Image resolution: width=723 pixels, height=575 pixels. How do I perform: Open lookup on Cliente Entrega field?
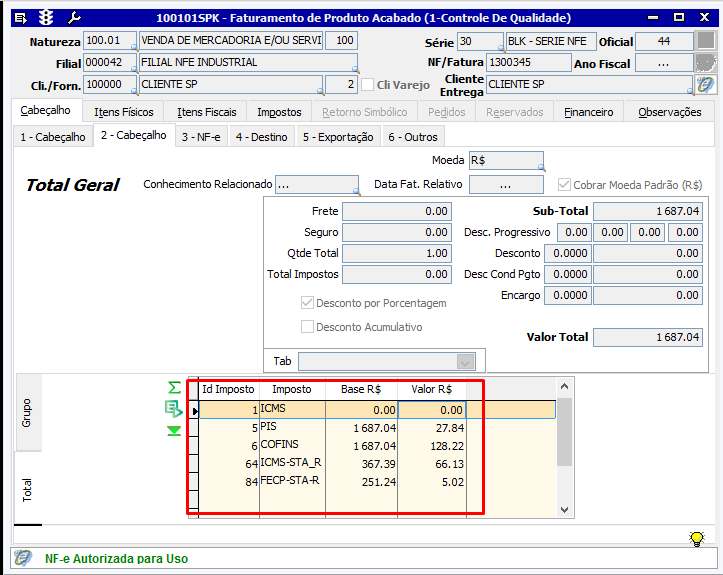tap(690, 91)
